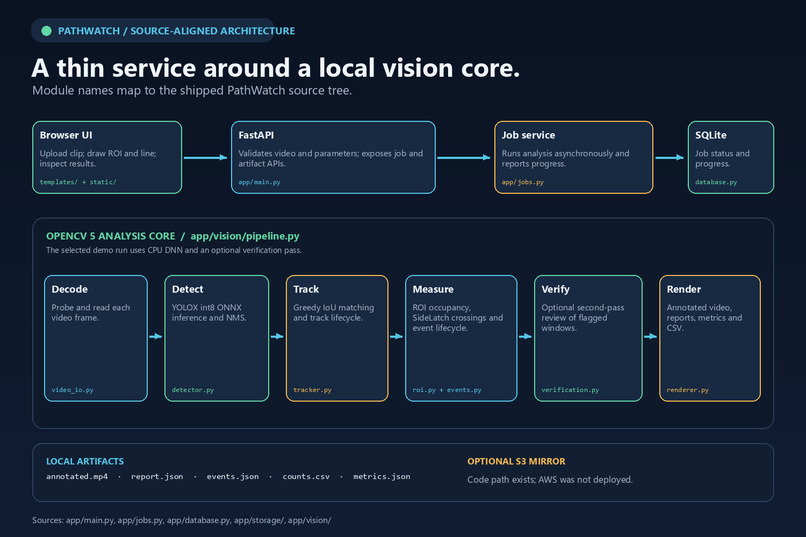The height and width of the screenshot is (537, 806).
Task: Click the app/jobs.py path label
Action: click(522, 182)
